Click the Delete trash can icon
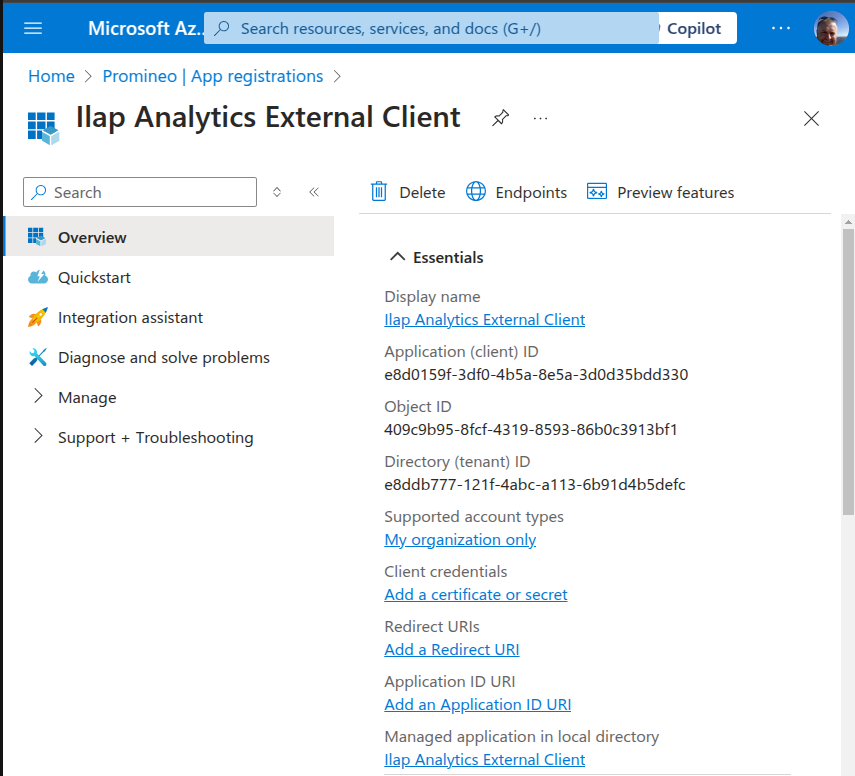 [379, 191]
